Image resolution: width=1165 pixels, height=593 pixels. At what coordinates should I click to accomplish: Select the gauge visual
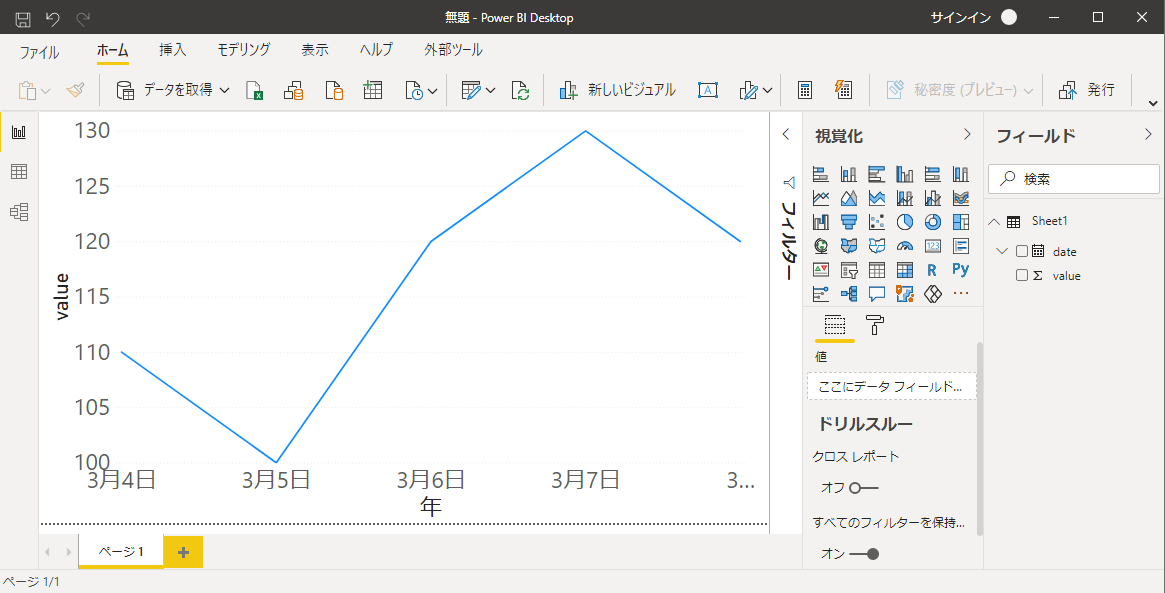[904, 246]
